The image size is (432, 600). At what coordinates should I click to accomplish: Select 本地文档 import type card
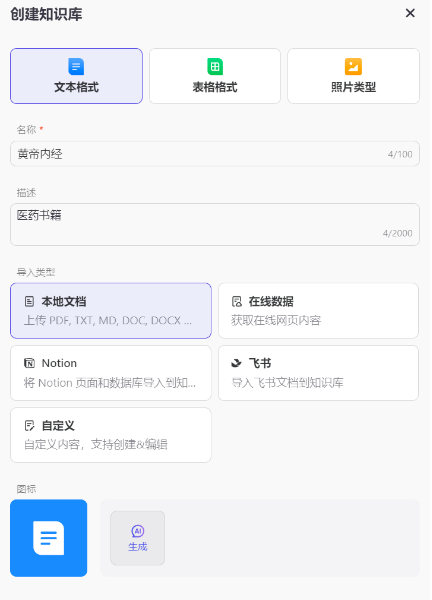111,311
